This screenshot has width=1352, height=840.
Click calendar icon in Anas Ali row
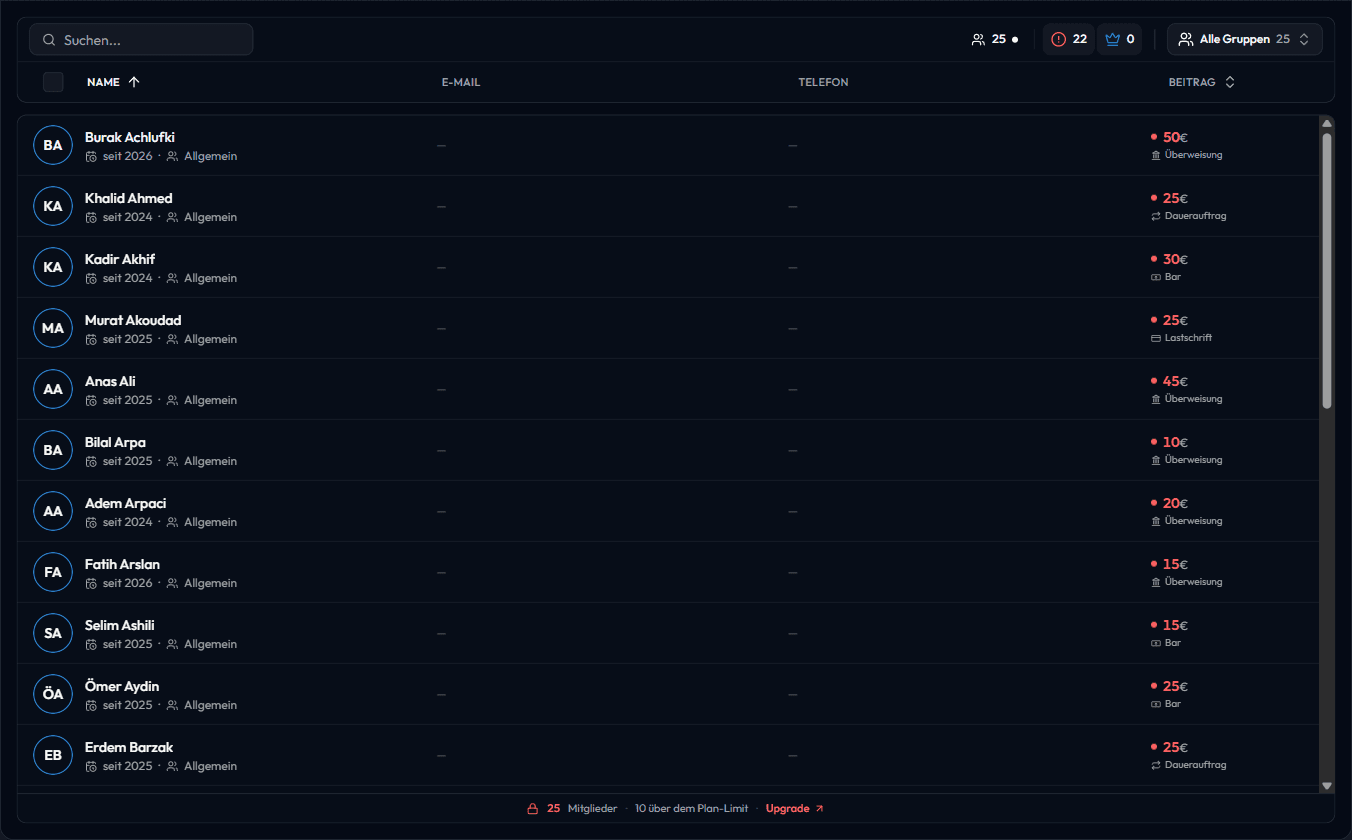point(91,400)
